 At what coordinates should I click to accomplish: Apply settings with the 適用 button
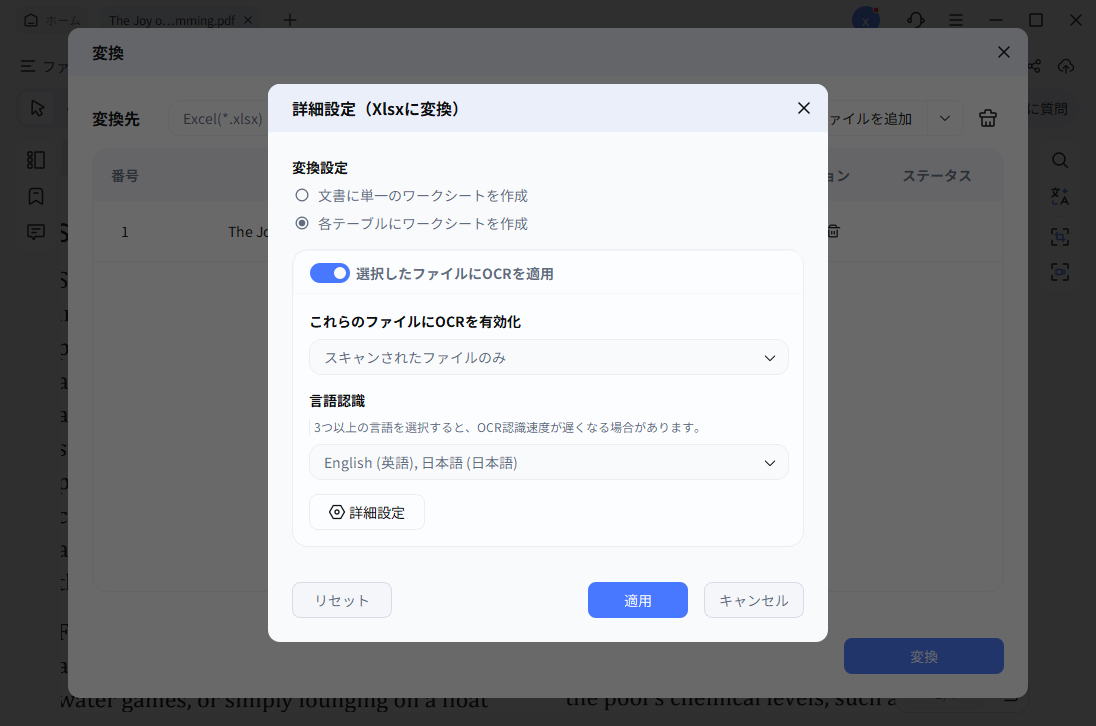(x=637, y=600)
